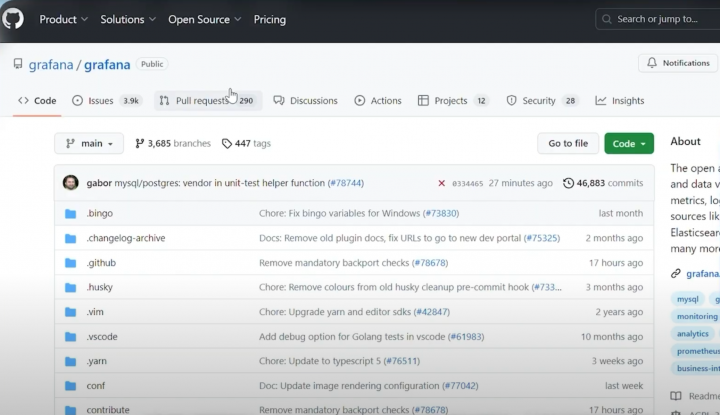The image size is (720, 415).
Task: View the 3,685 branches list
Action: point(172,144)
